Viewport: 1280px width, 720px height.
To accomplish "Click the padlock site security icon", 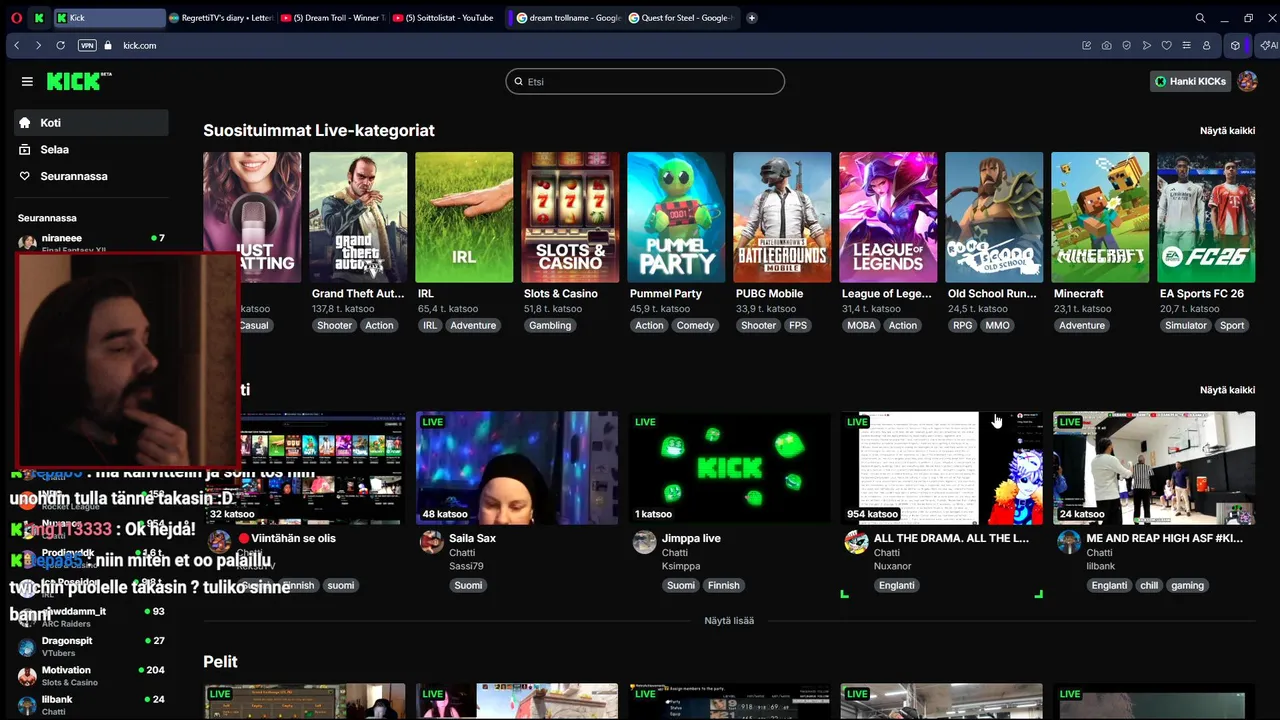I will [108, 45].
